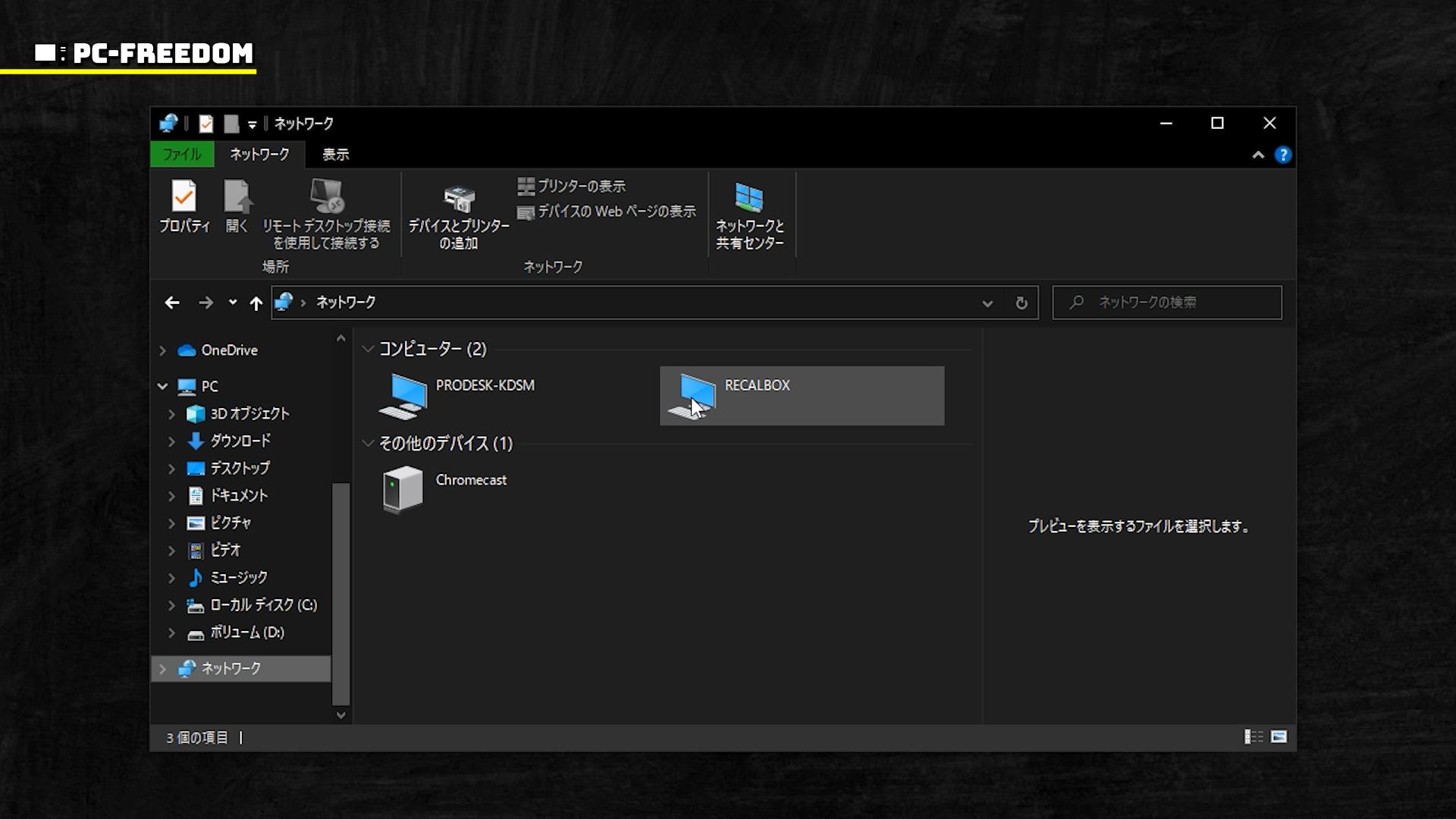Viewport: 1456px width, 819px height.
Task: Go up one folder level arrow
Action: tap(256, 303)
